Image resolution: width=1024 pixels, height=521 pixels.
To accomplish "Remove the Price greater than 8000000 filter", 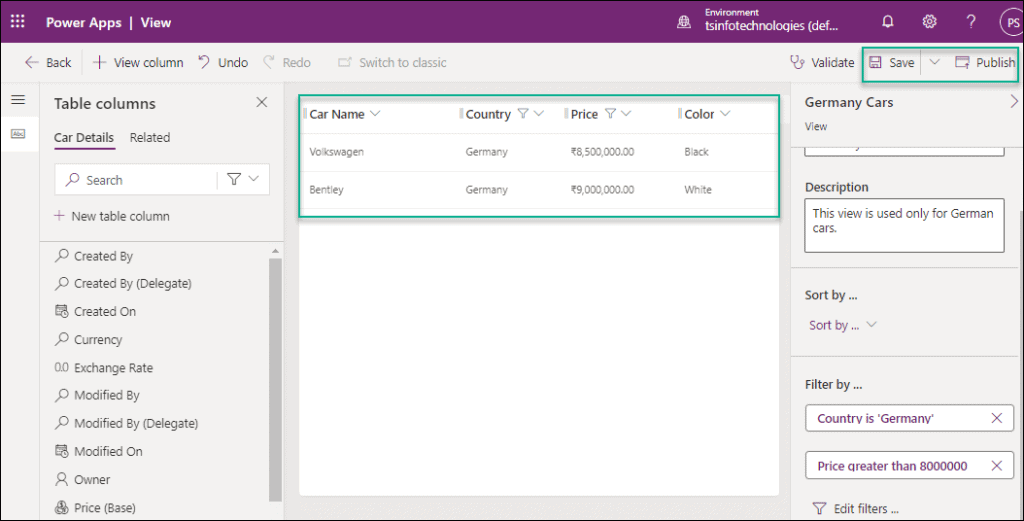I will tap(997, 466).
